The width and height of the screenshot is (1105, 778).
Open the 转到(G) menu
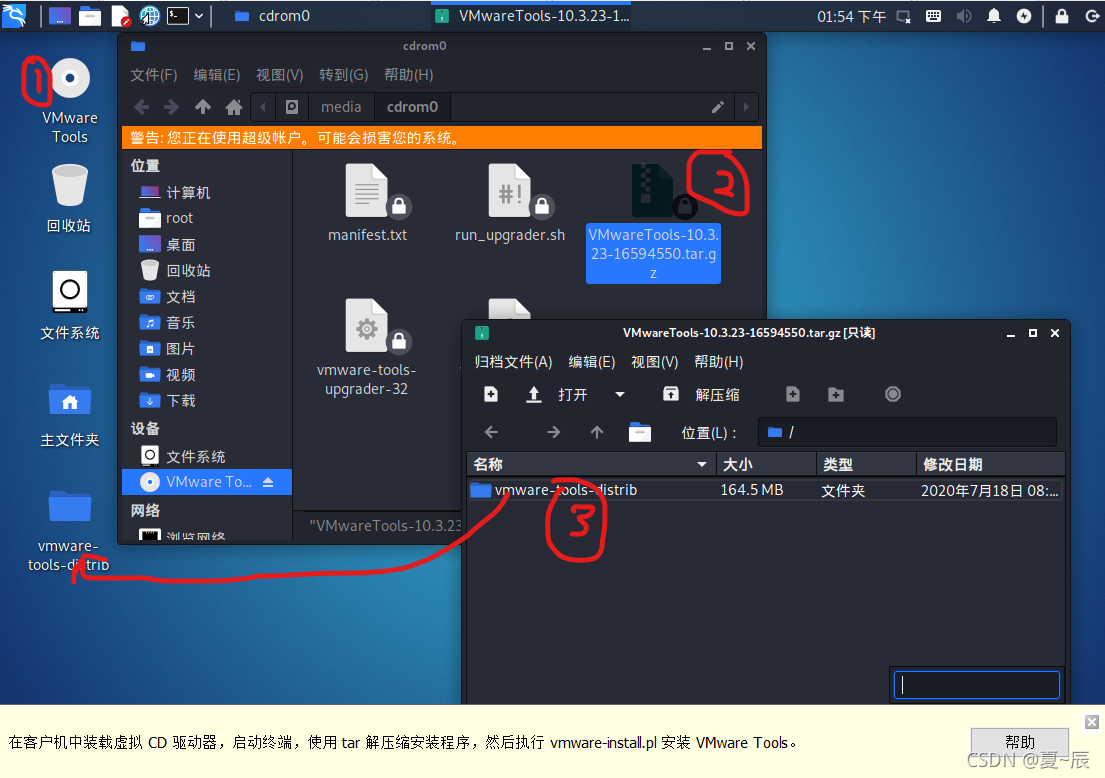pyautogui.click(x=344, y=75)
